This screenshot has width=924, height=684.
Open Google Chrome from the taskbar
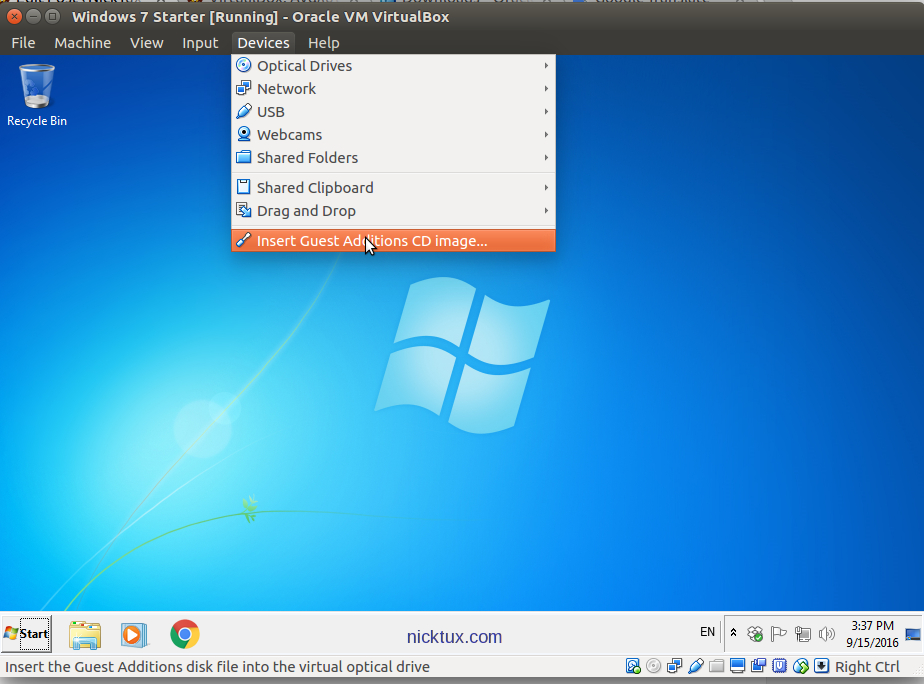pos(184,634)
